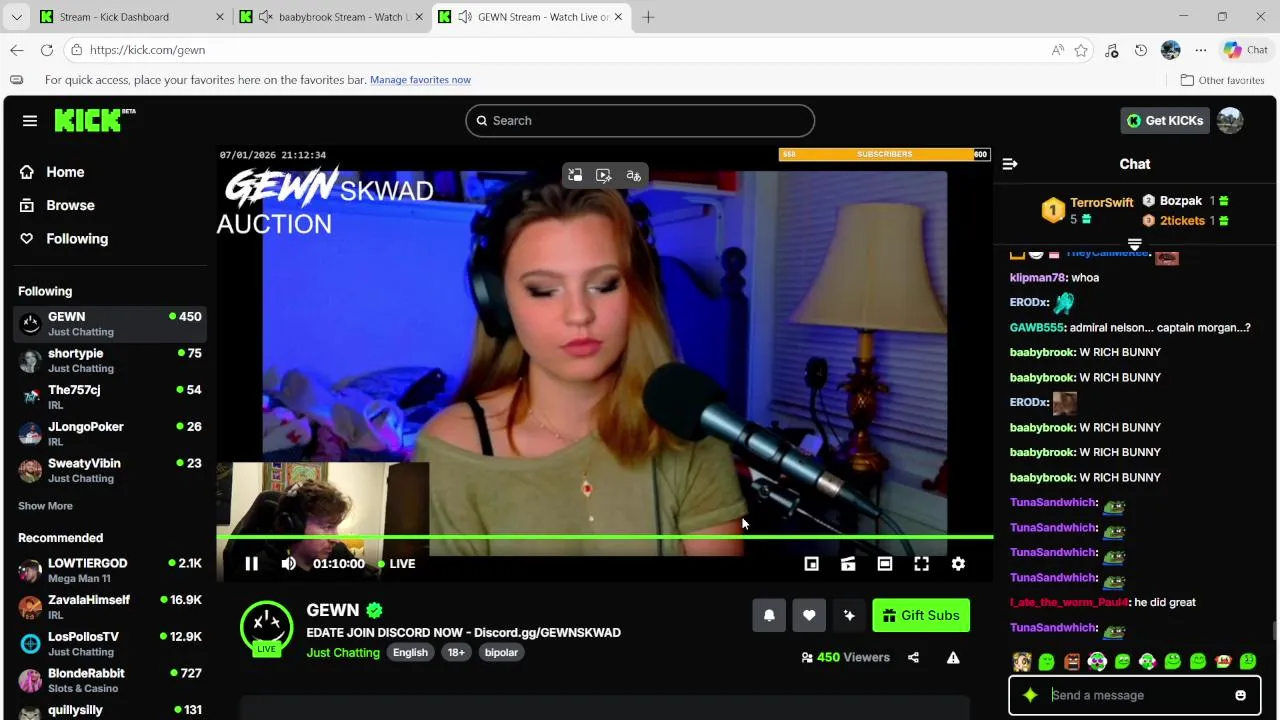Click the Just Chatting category link
Image resolution: width=1280 pixels, height=720 pixels.
click(x=343, y=653)
